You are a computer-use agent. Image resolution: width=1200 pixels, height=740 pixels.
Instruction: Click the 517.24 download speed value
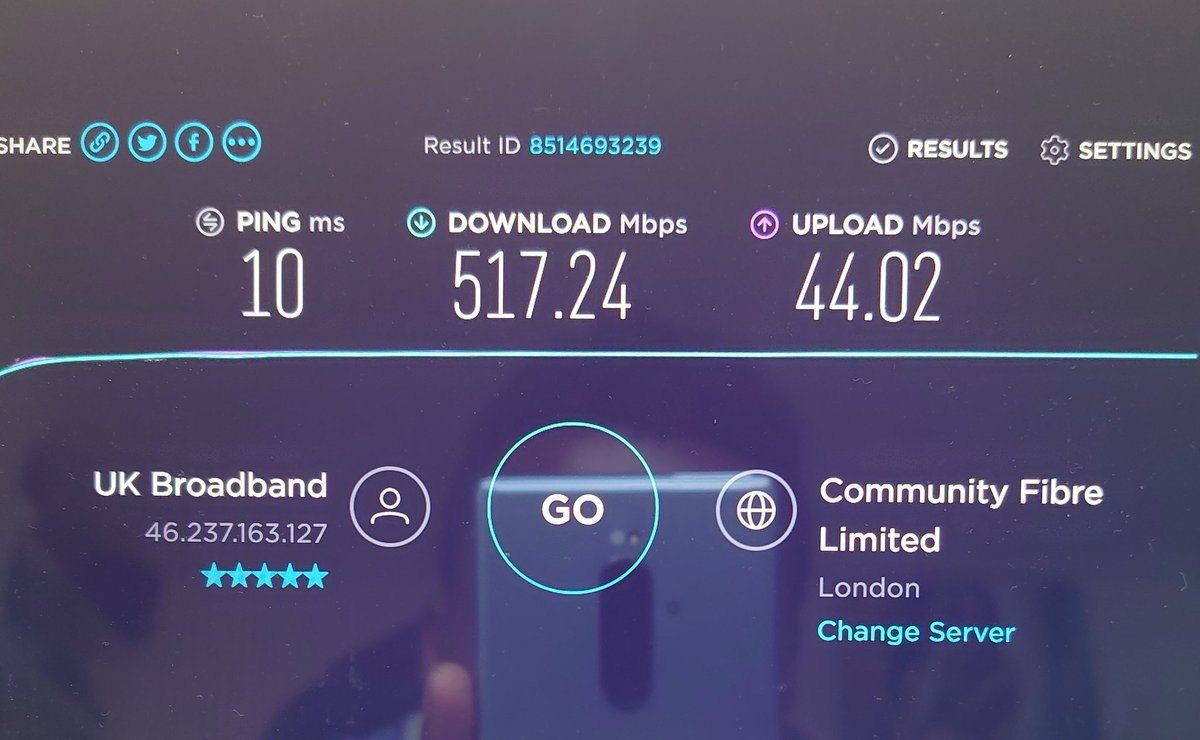coord(542,286)
